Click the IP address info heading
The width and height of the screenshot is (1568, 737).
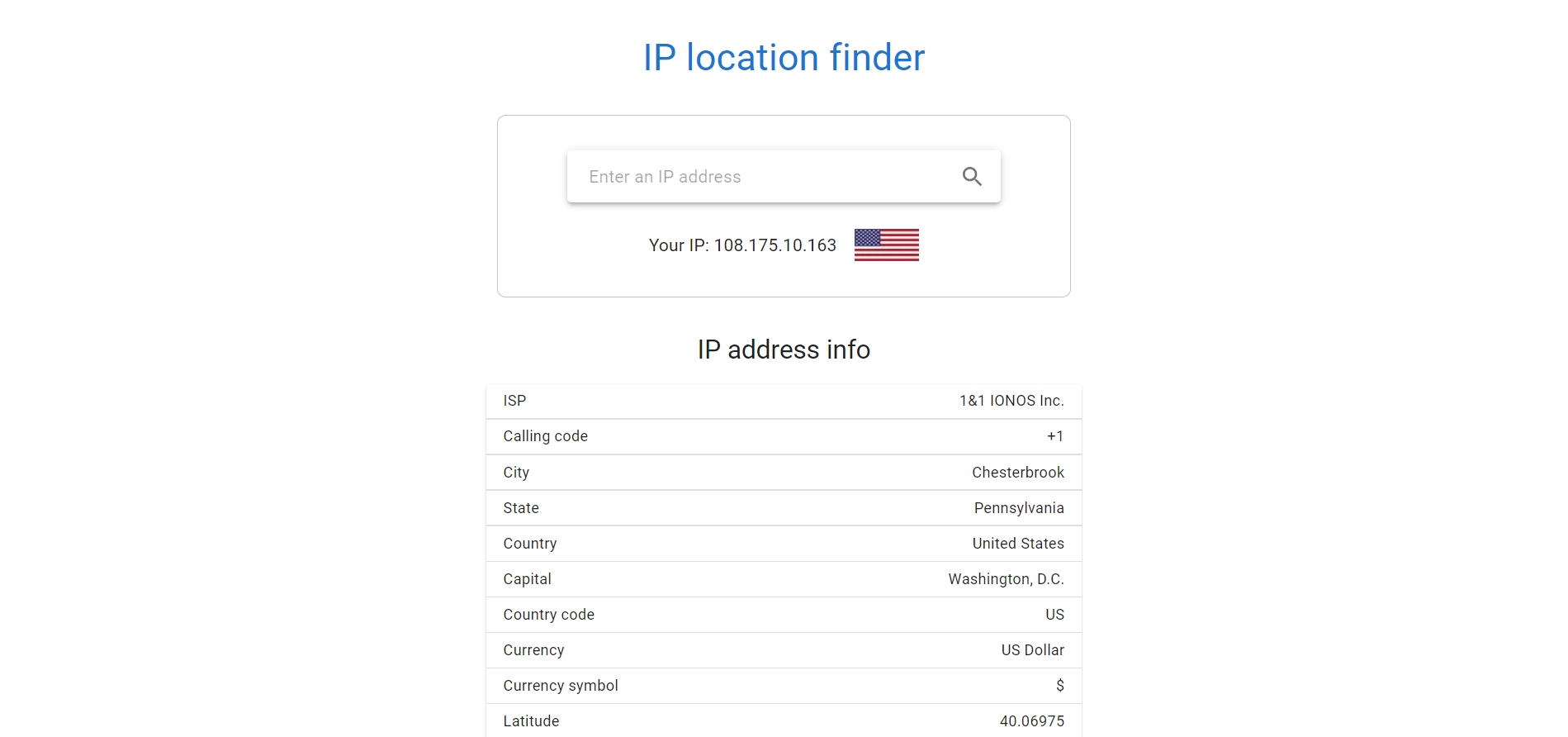[784, 349]
